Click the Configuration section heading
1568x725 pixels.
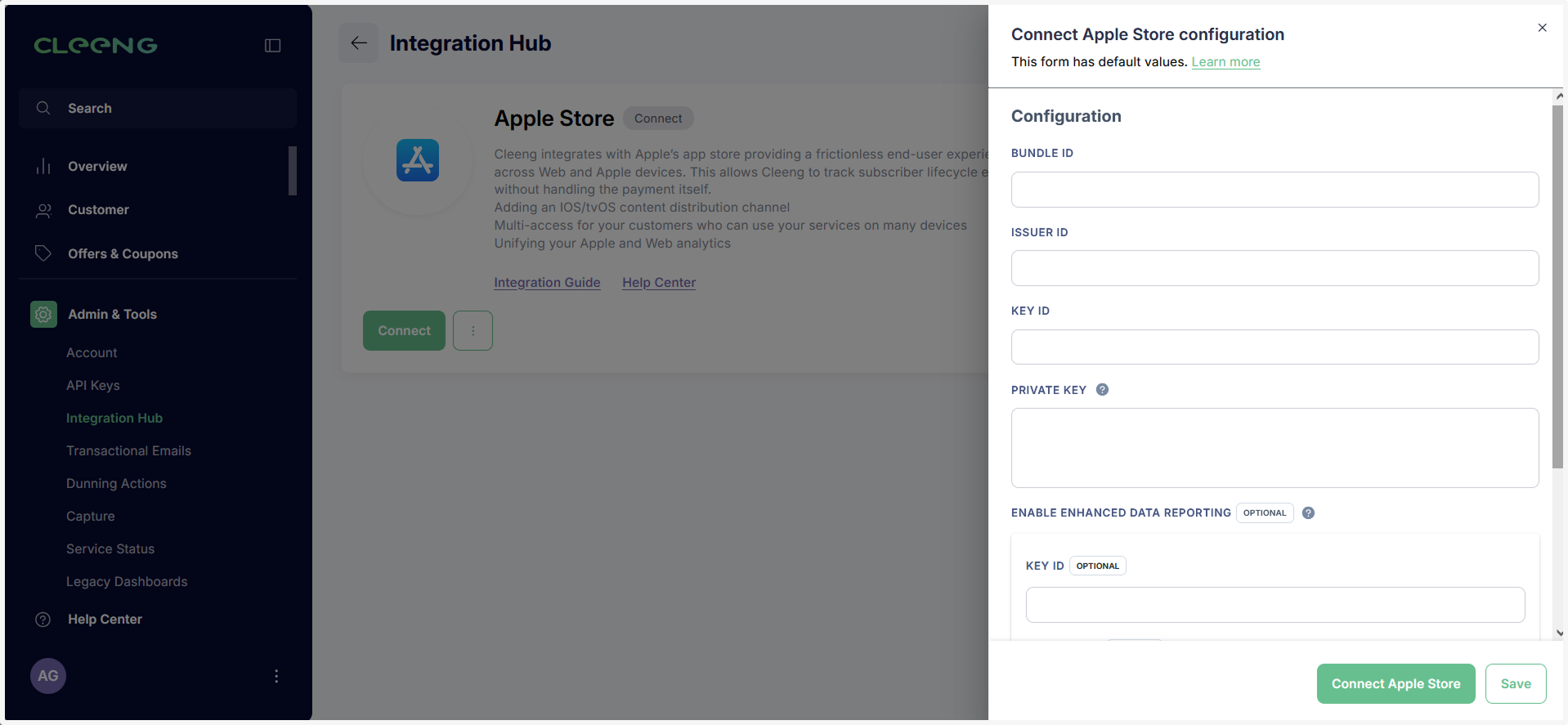1066,116
